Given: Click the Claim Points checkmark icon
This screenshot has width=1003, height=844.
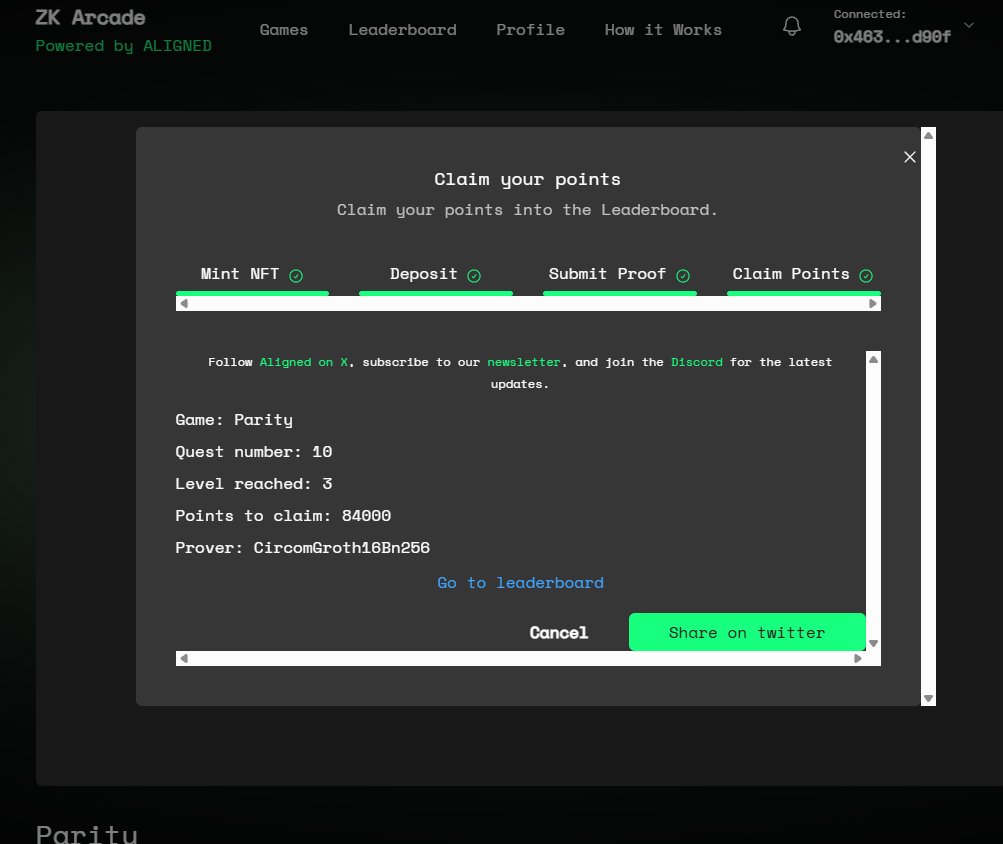Looking at the screenshot, I should tap(865, 276).
